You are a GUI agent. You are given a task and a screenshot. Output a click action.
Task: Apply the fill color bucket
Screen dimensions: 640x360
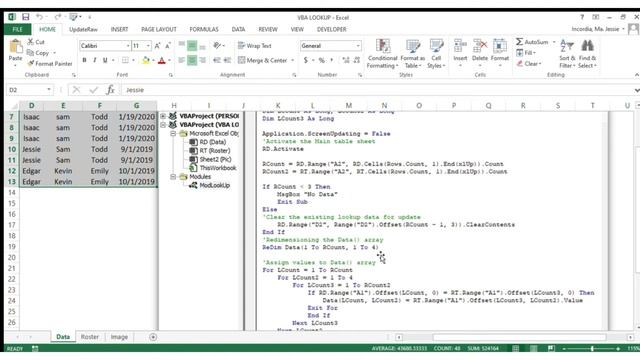pos(146,60)
